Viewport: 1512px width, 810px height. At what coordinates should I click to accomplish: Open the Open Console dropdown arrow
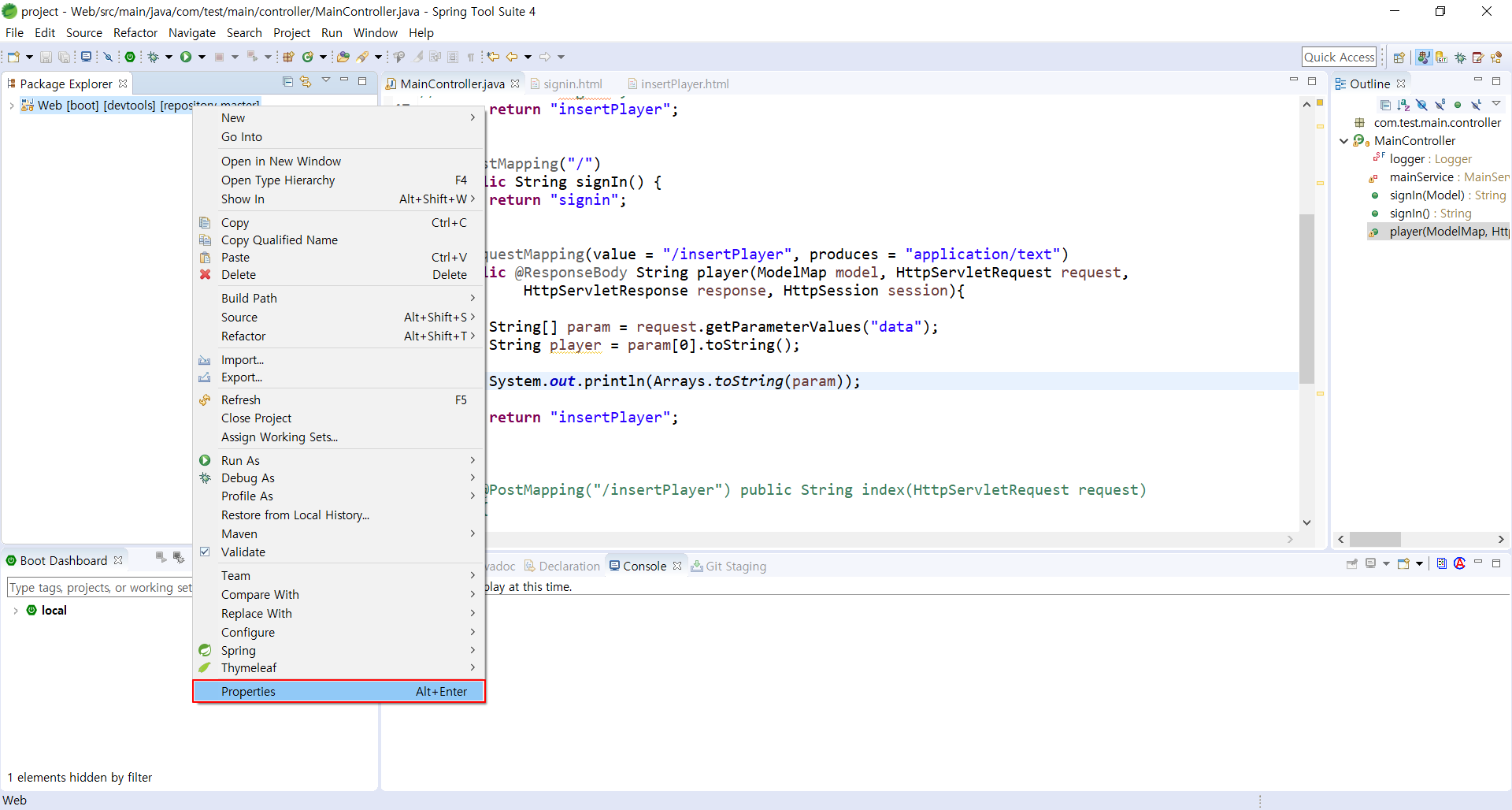1420,563
